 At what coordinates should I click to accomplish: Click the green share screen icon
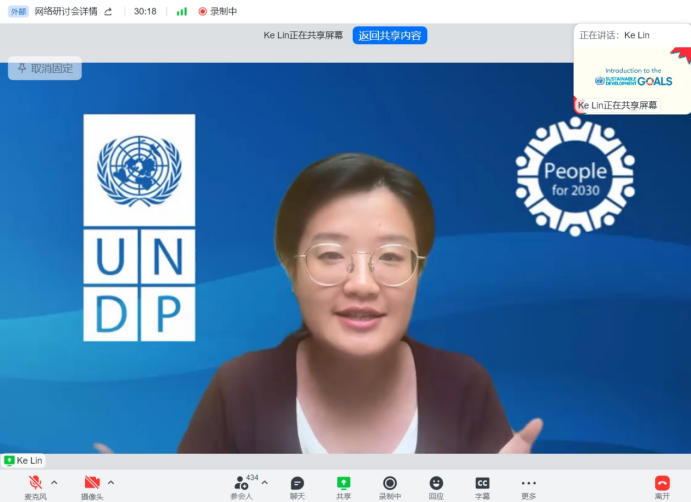click(x=344, y=483)
